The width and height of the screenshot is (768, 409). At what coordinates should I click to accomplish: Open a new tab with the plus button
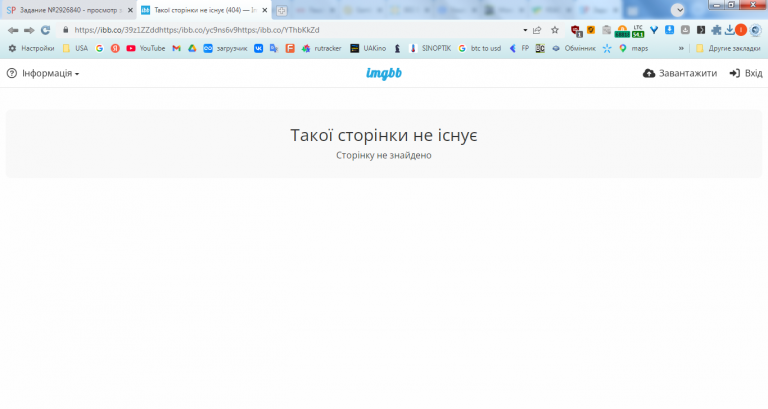point(282,10)
